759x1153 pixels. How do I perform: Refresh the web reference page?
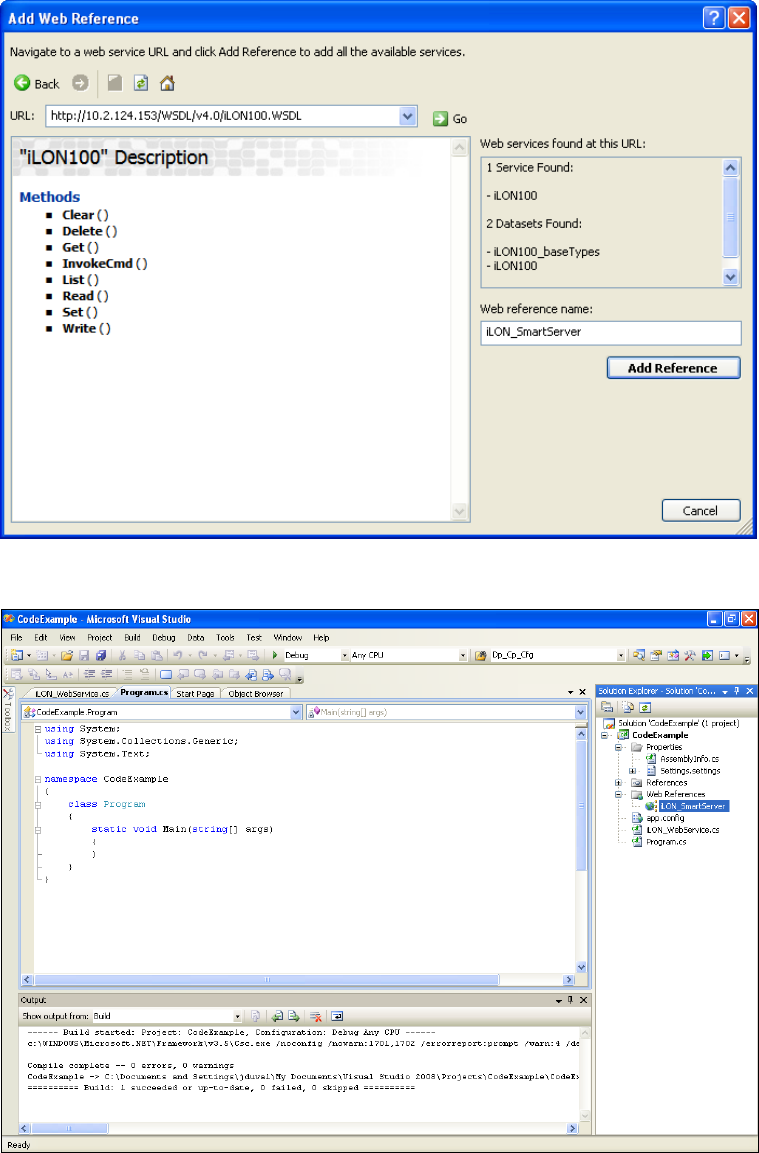(x=140, y=83)
